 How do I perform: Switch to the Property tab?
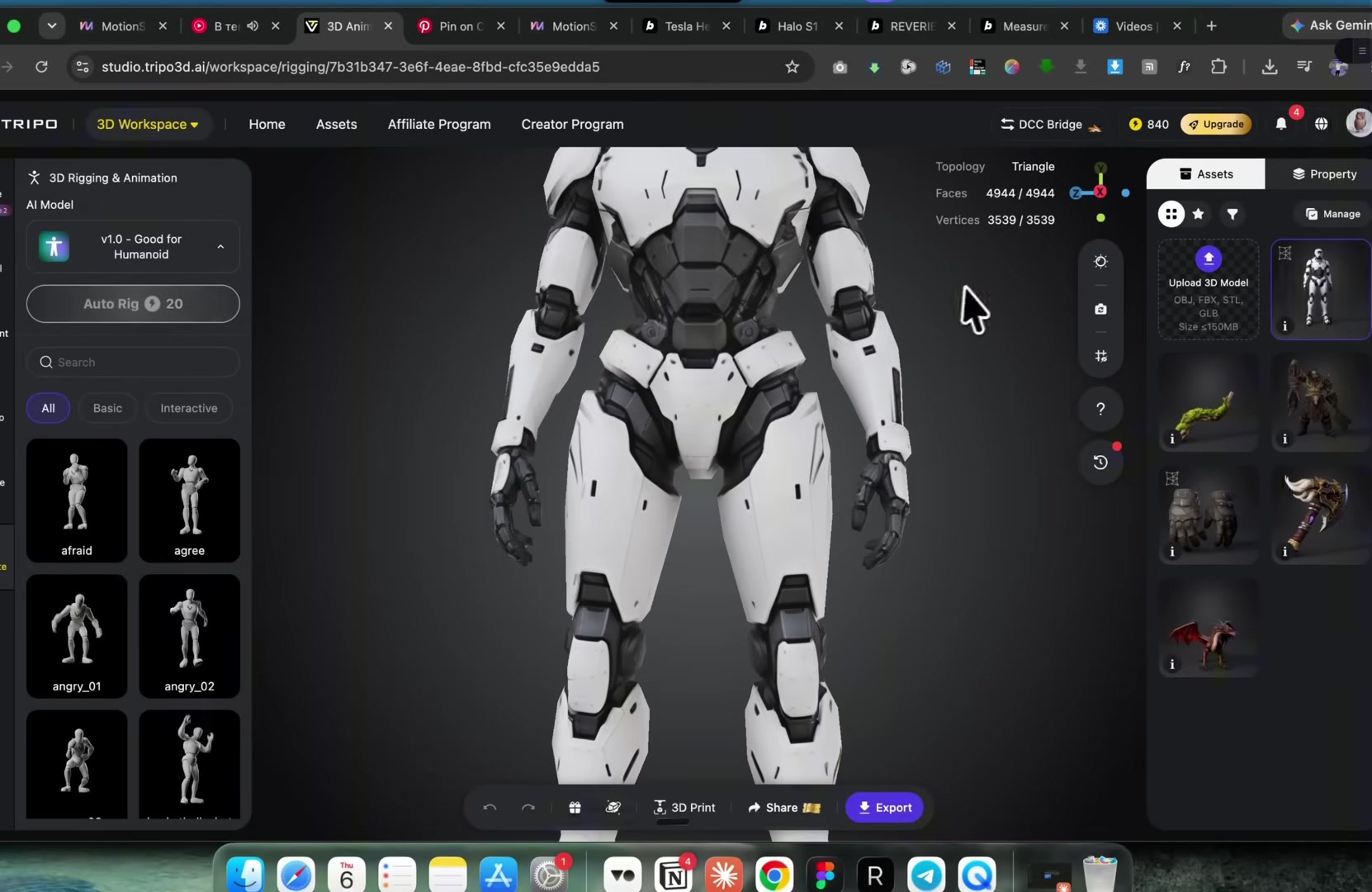(1324, 174)
